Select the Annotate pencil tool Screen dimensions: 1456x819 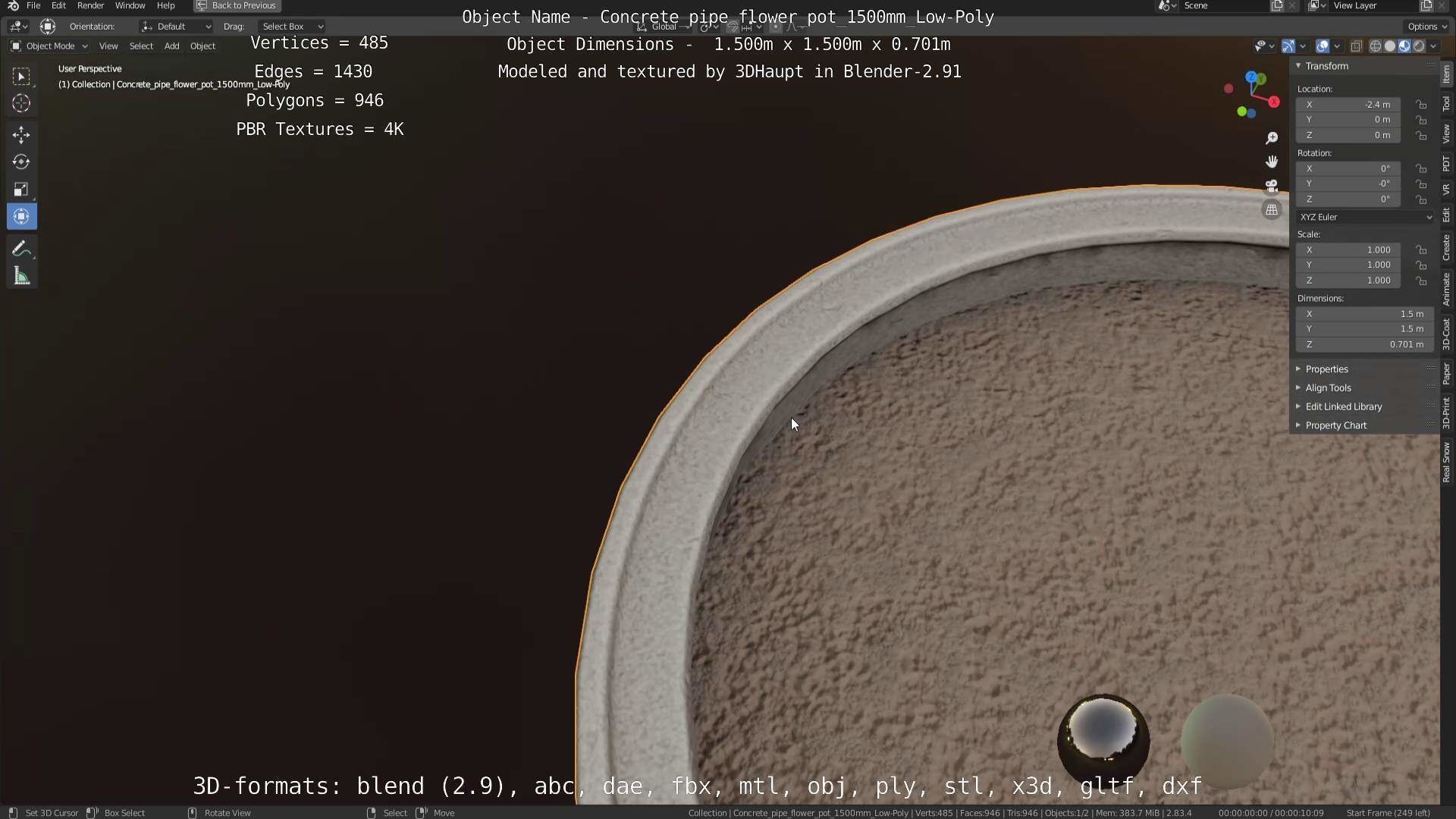click(x=21, y=249)
